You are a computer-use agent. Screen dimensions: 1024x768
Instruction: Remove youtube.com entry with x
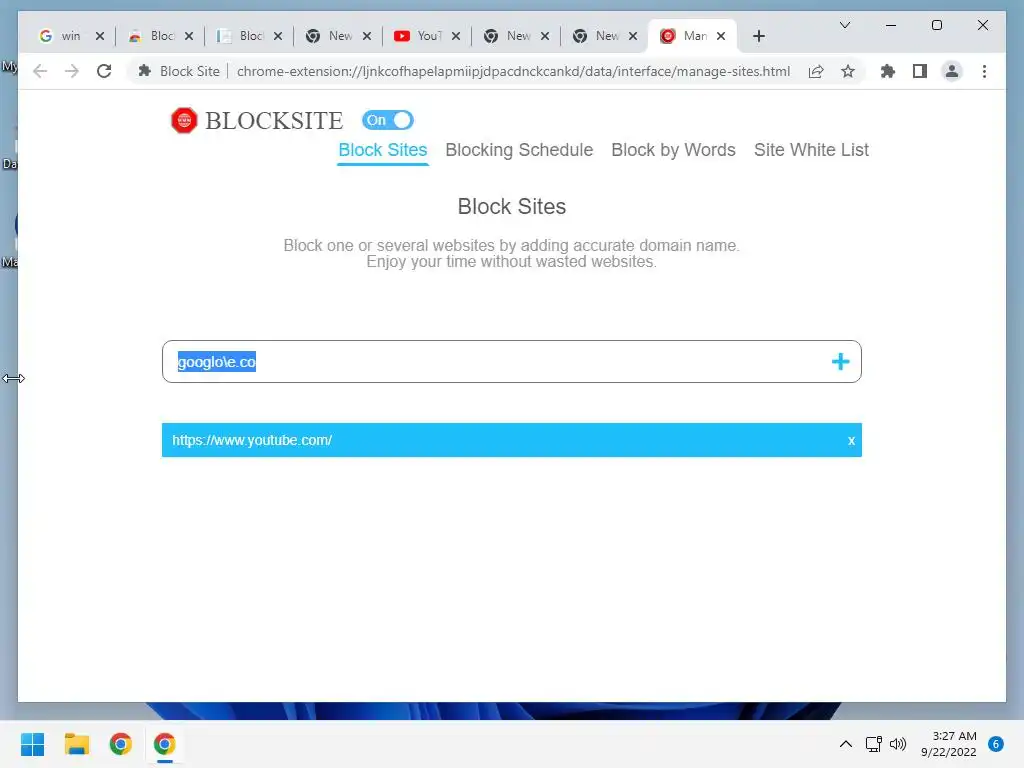[851, 441]
